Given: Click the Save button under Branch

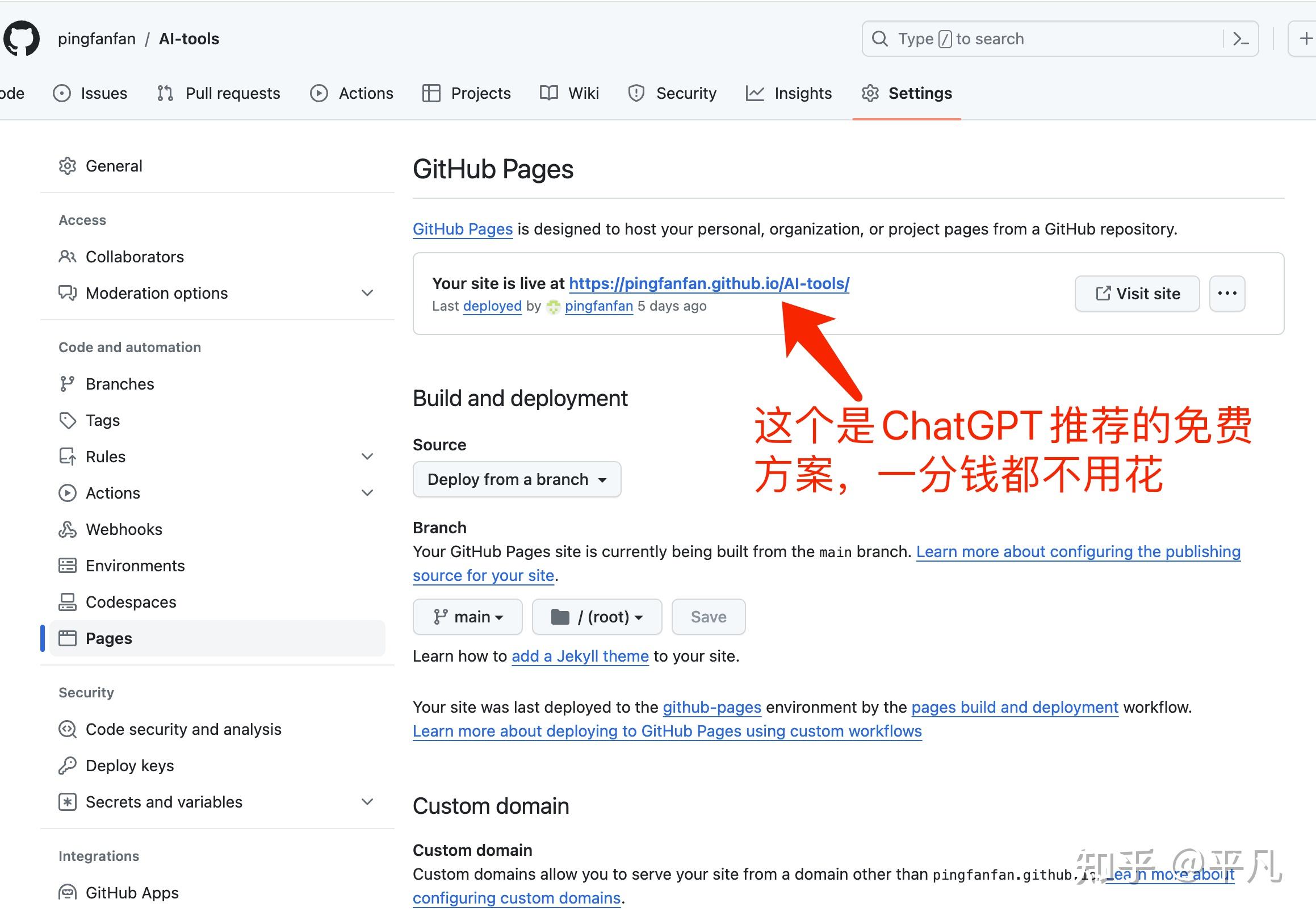Looking at the screenshot, I should 709,617.
